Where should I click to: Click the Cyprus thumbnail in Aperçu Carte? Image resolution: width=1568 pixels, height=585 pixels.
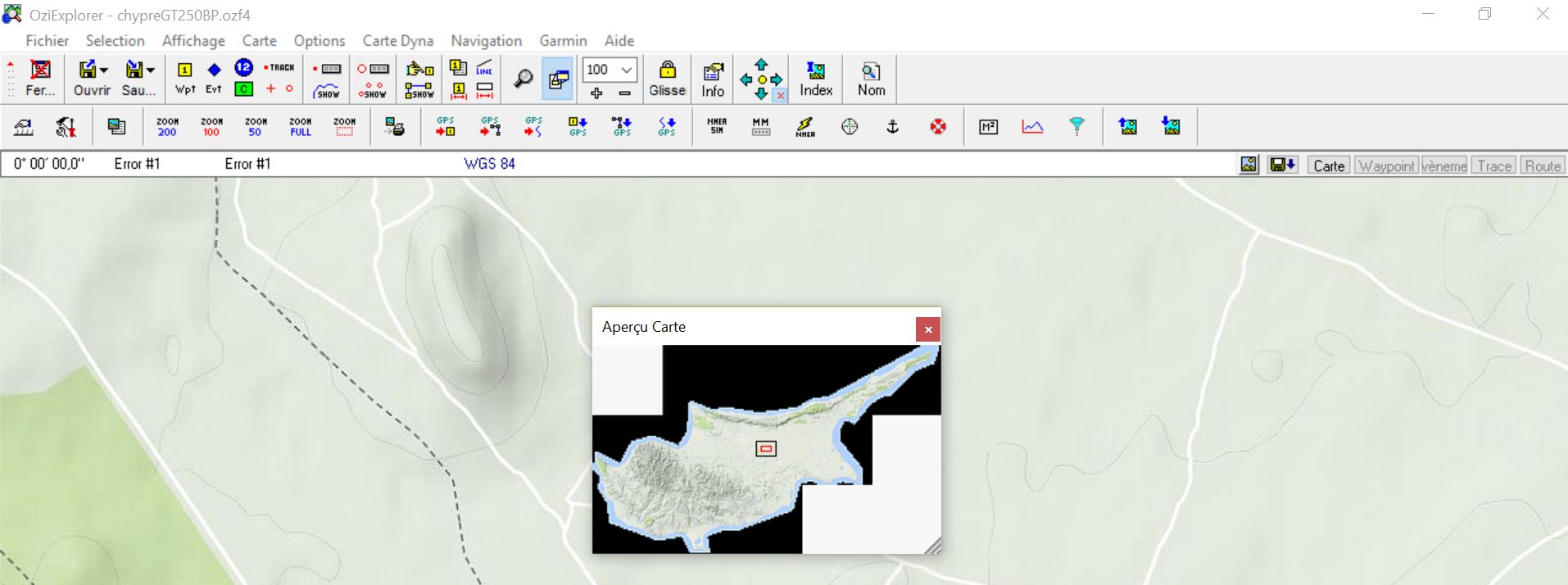(x=737, y=459)
